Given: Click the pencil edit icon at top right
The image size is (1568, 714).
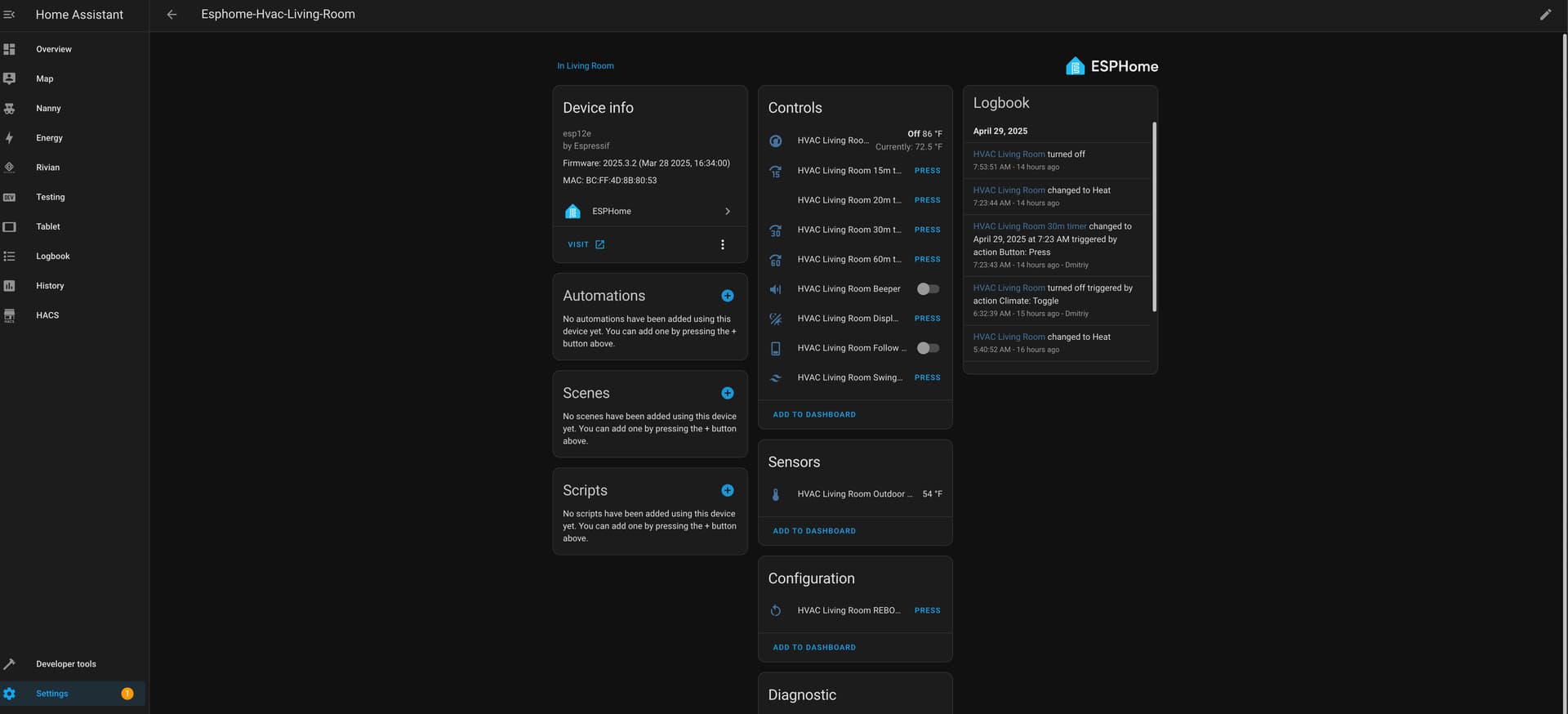Looking at the screenshot, I should 1545,15.
